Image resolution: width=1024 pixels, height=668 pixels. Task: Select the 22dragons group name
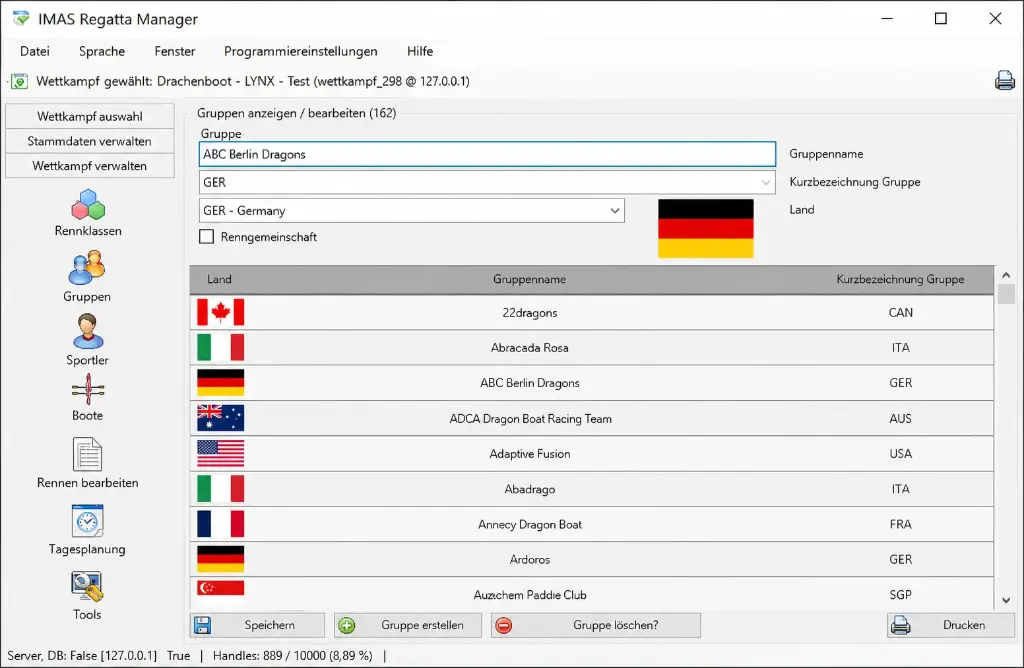[x=530, y=313]
